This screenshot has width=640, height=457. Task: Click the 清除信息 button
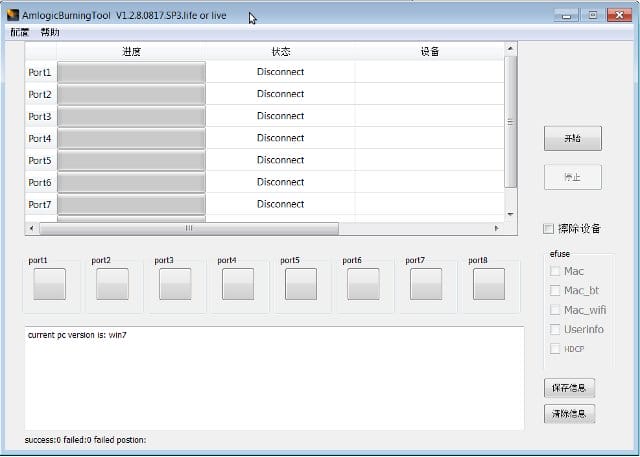(569, 414)
